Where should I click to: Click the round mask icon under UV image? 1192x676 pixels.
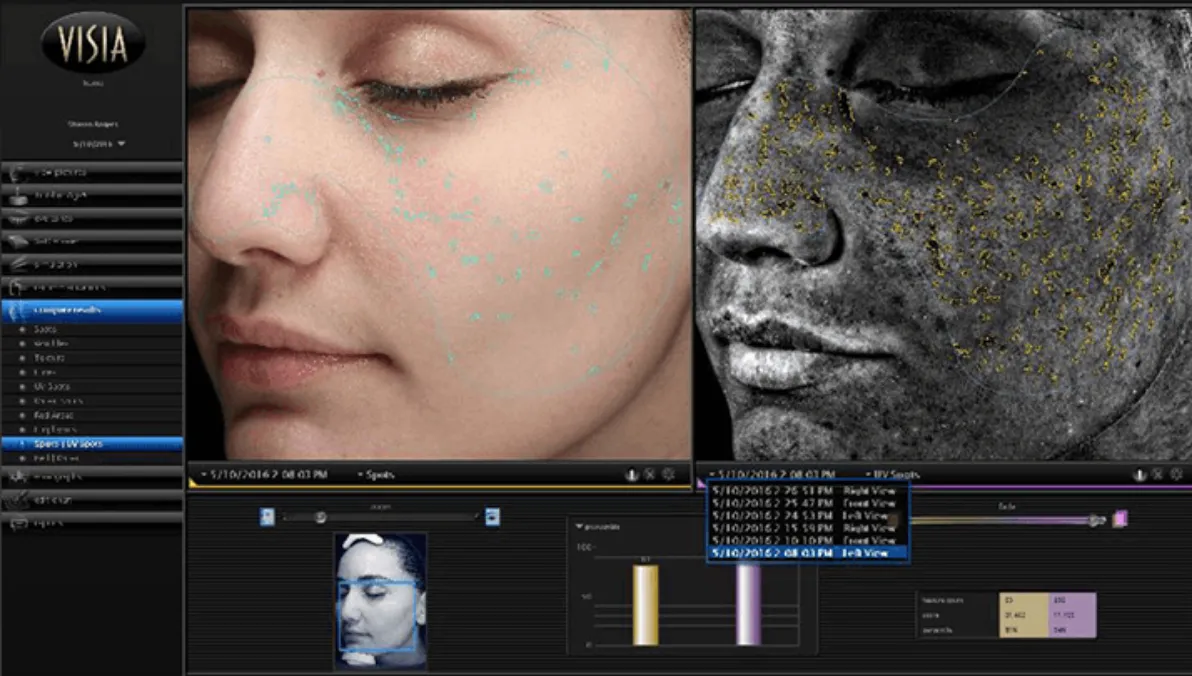[1139, 474]
